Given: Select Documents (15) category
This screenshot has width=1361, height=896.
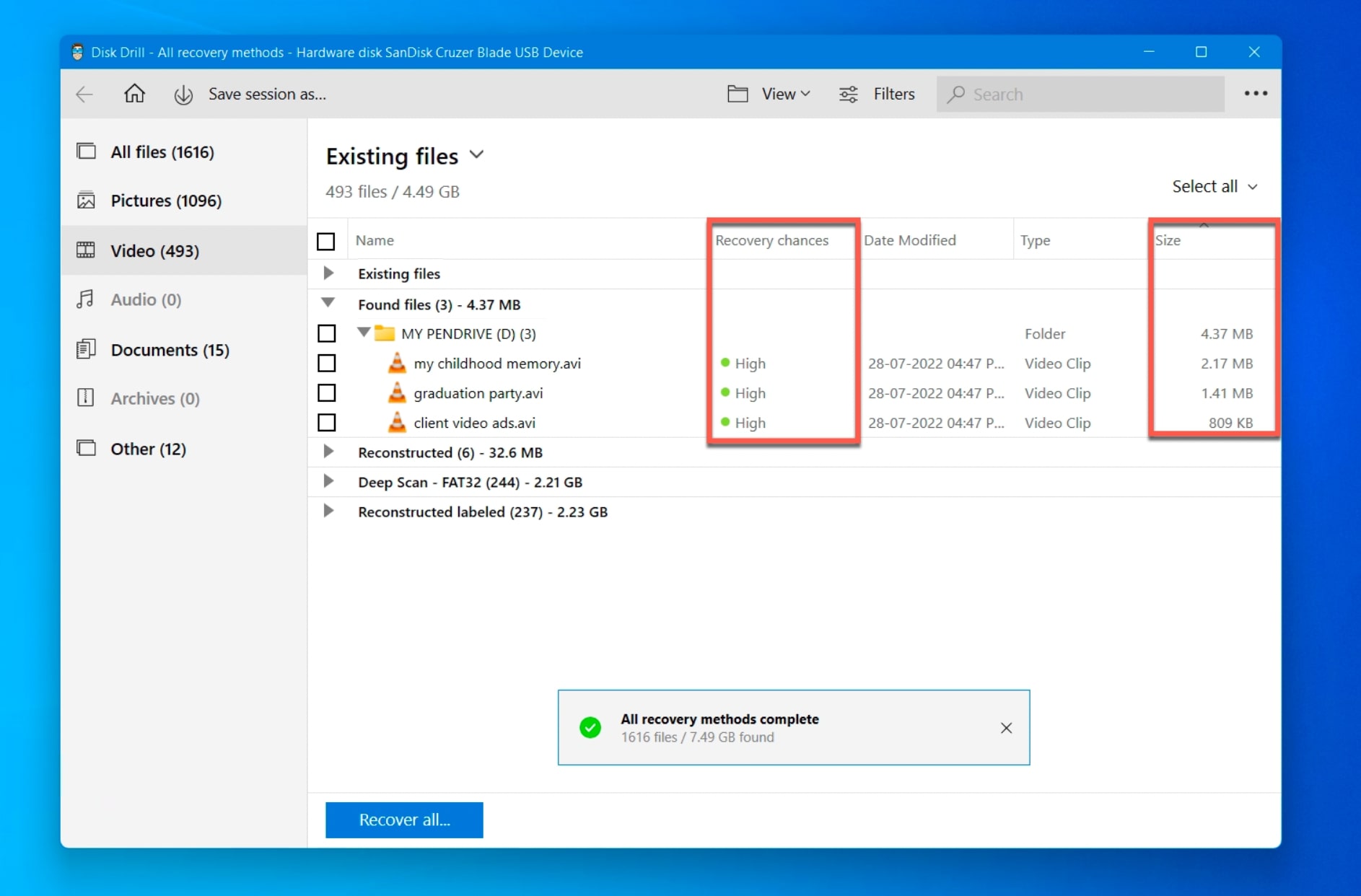Looking at the screenshot, I should click(x=170, y=349).
